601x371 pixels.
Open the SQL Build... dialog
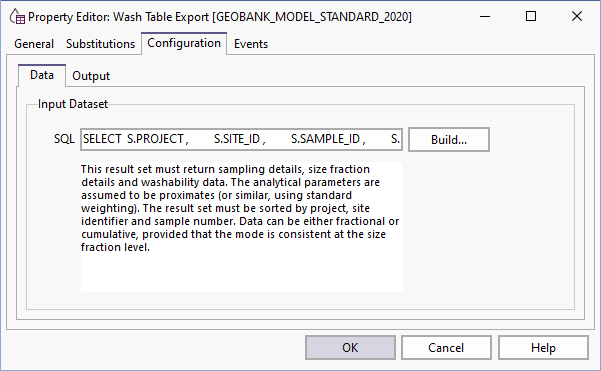pos(449,140)
